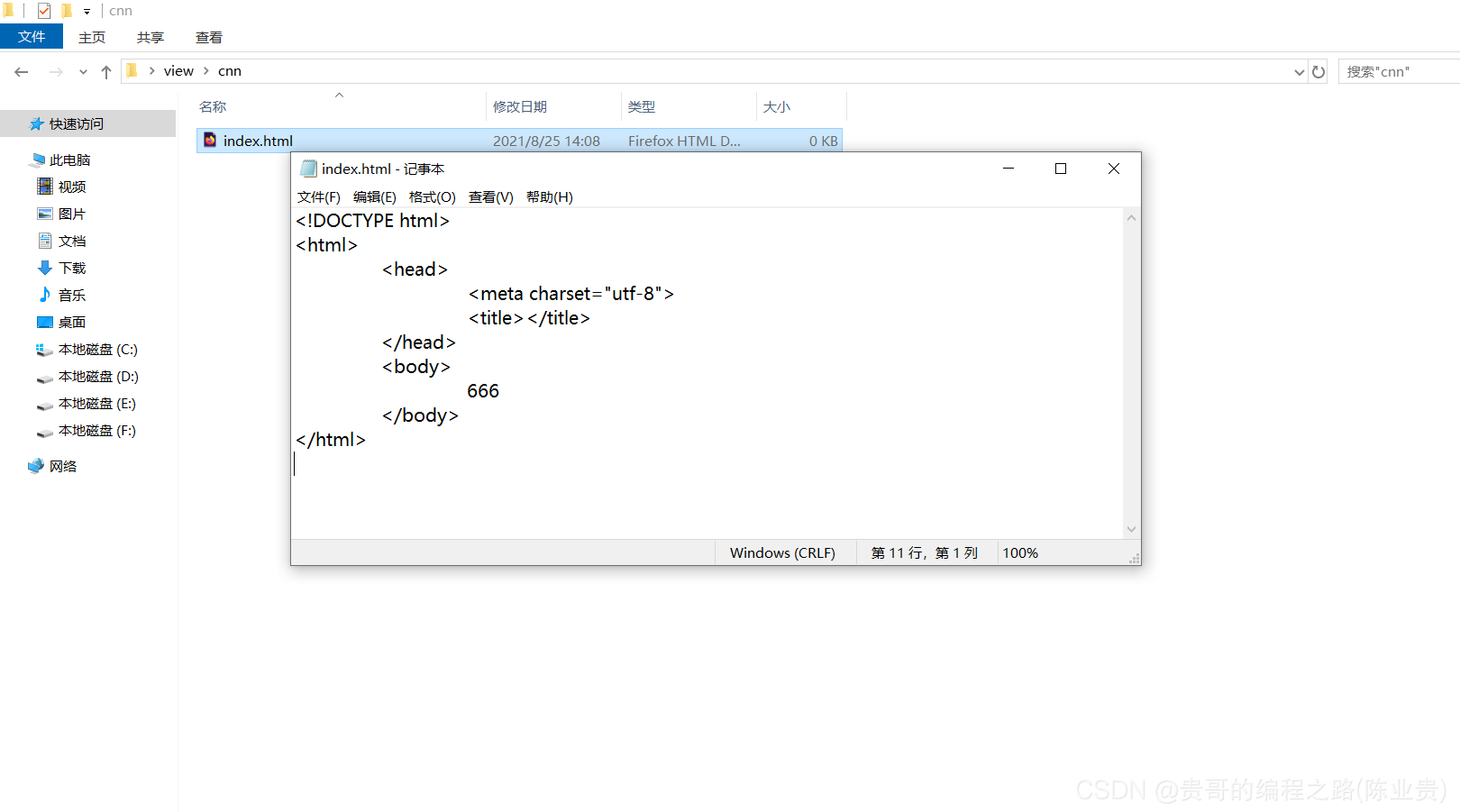Click the <!DOCTYPE html> line in Notepad
This screenshot has width=1460, height=812.
(x=372, y=221)
